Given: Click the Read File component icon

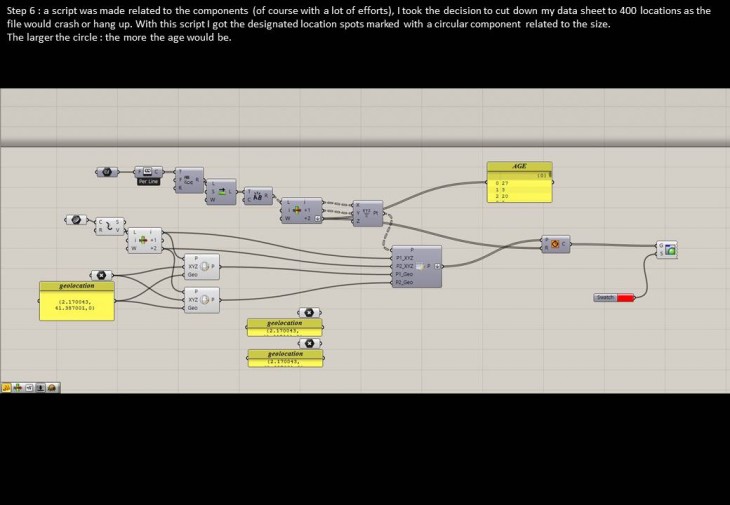Looking at the screenshot, I should coord(147,171).
